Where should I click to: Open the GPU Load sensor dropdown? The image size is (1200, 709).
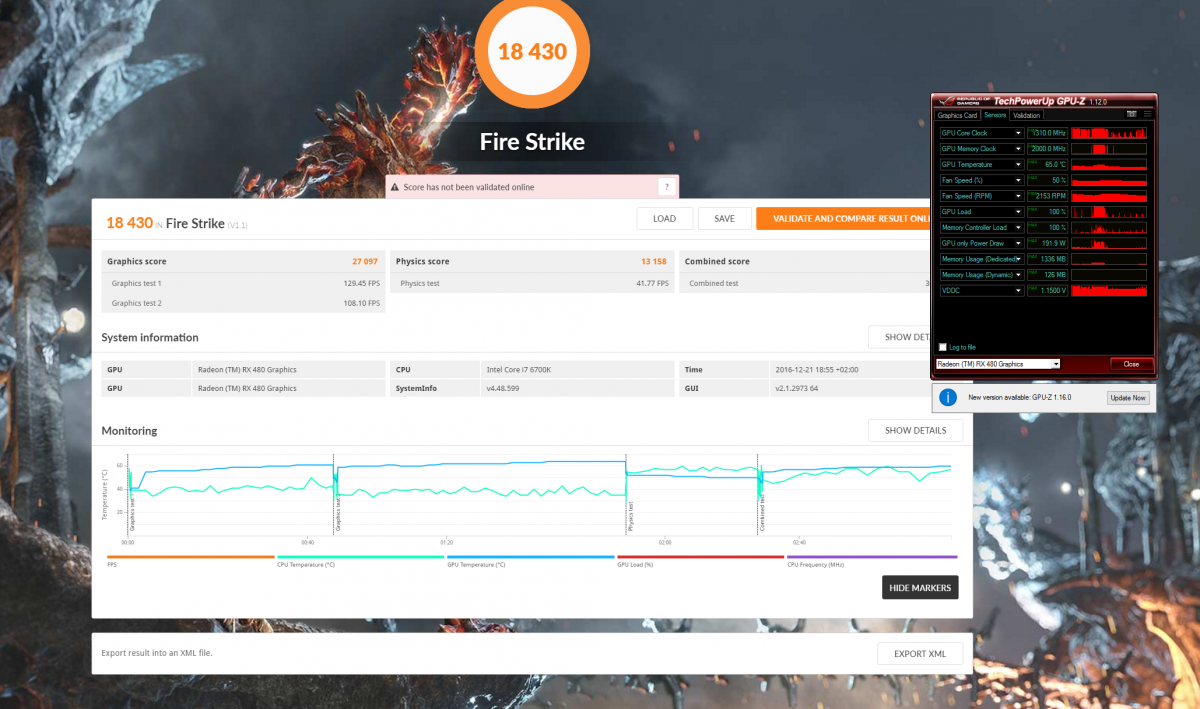pyautogui.click(x=1019, y=212)
